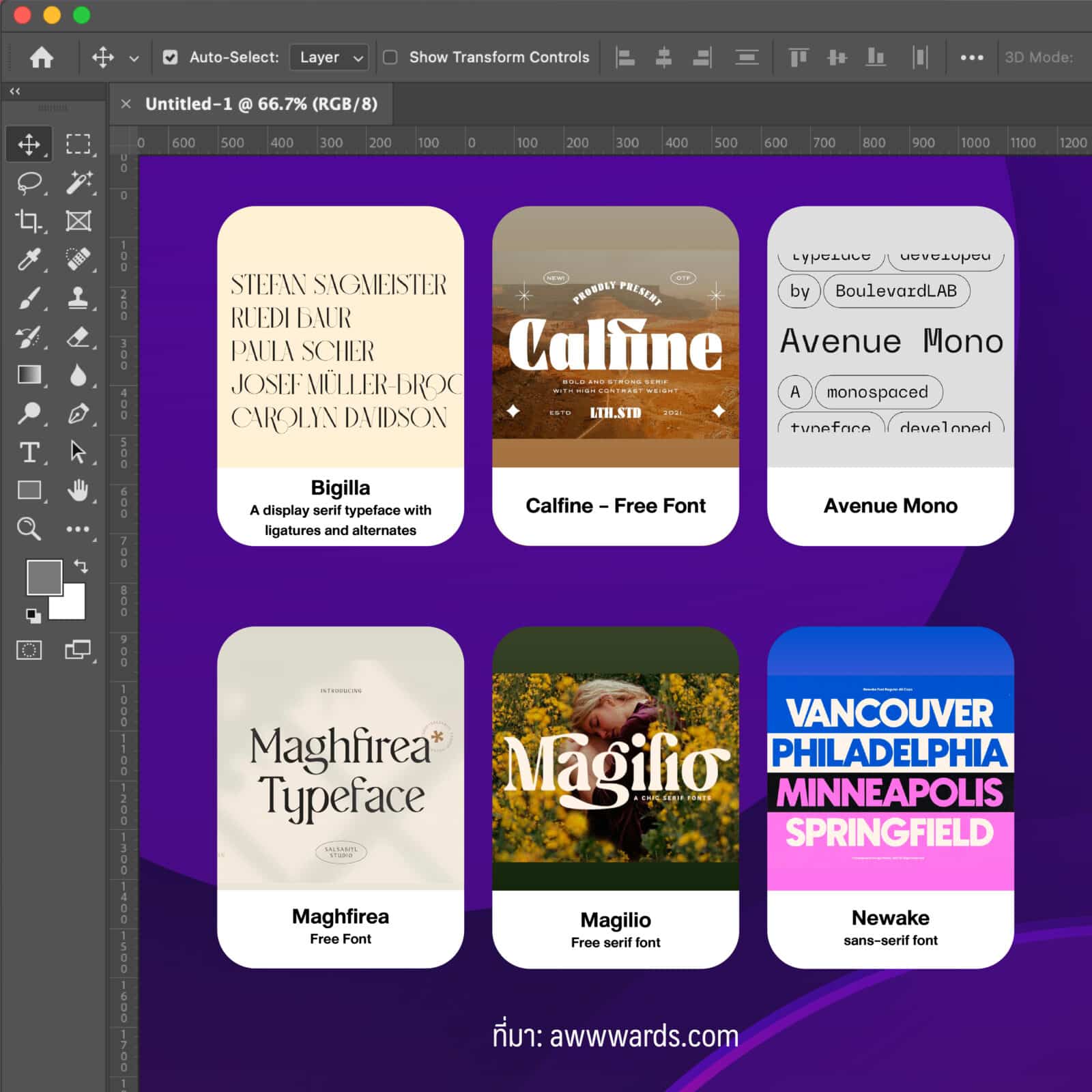Screen dimensions: 1092x1092
Task: Select the Clone Stamp tool
Action: 78,298
